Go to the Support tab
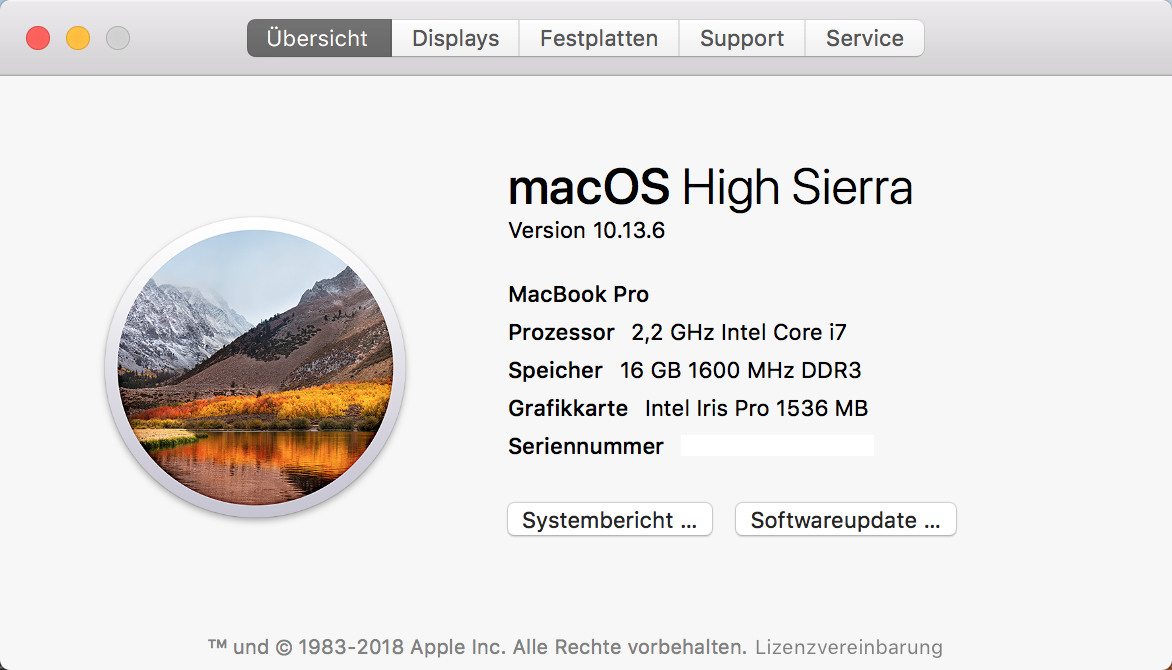Screen dimensions: 1172x670 coord(741,39)
